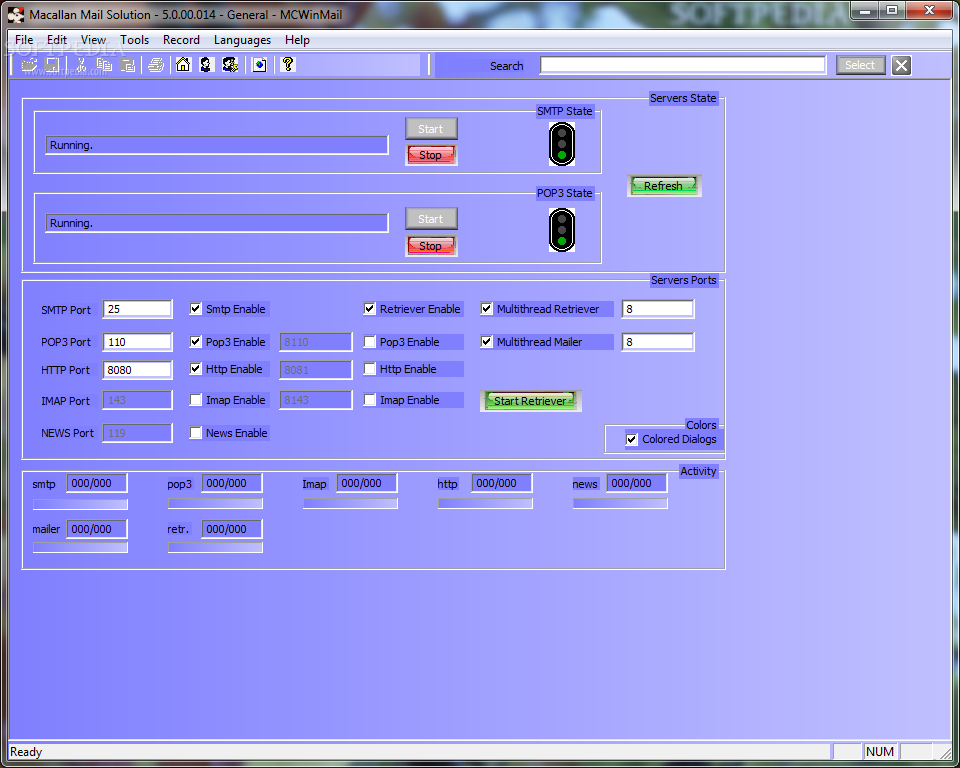Open the Edit menu
Image resolution: width=960 pixels, height=768 pixels.
click(57, 40)
